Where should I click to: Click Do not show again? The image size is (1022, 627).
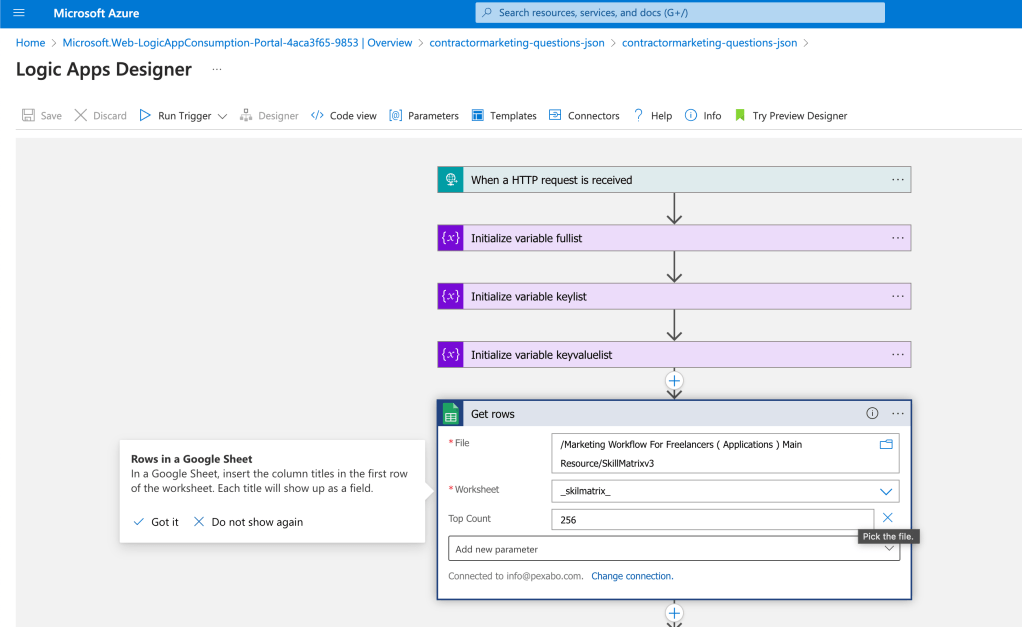point(248,522)
